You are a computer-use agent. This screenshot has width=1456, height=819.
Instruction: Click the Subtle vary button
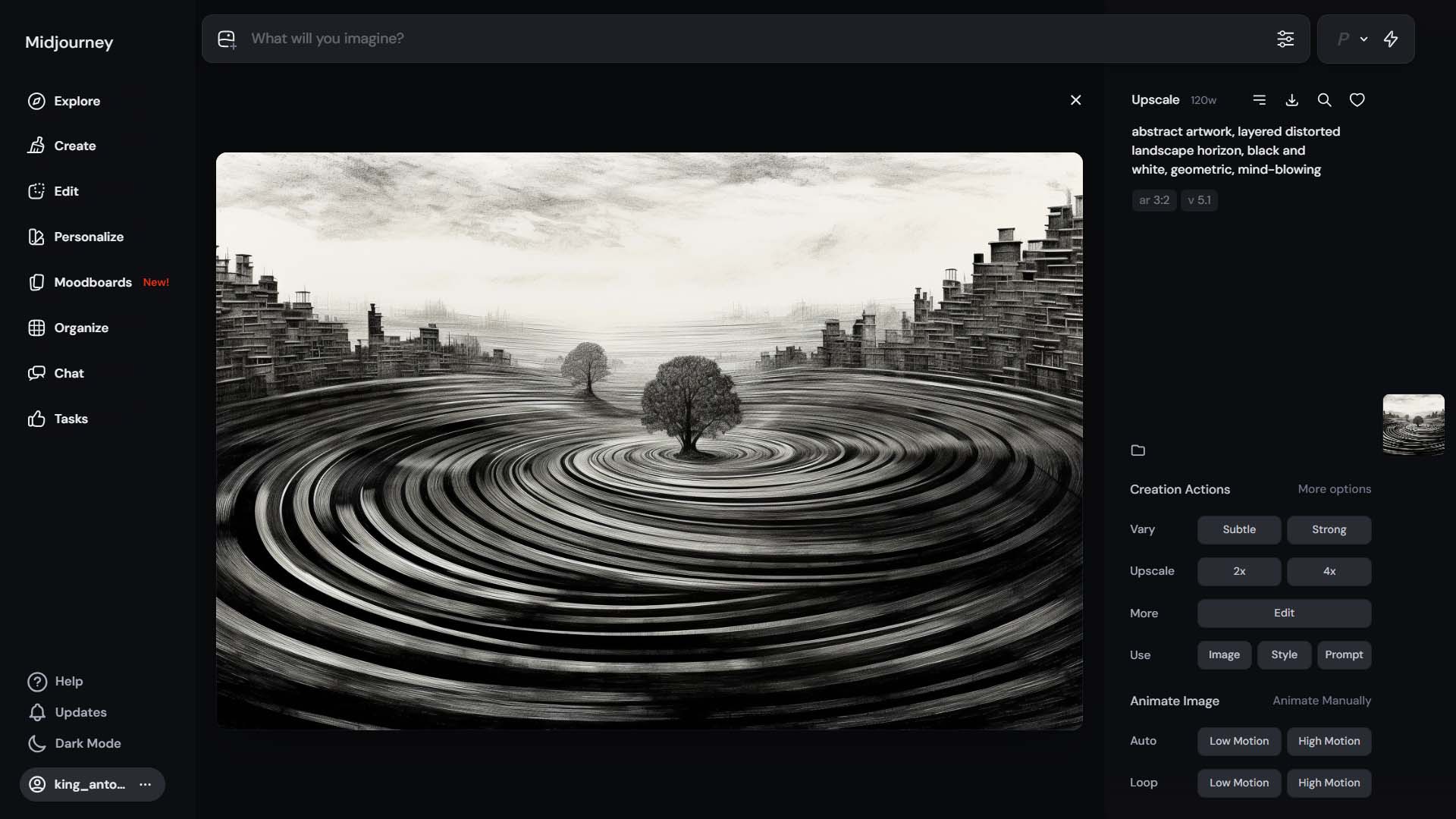coord(1238,529)
